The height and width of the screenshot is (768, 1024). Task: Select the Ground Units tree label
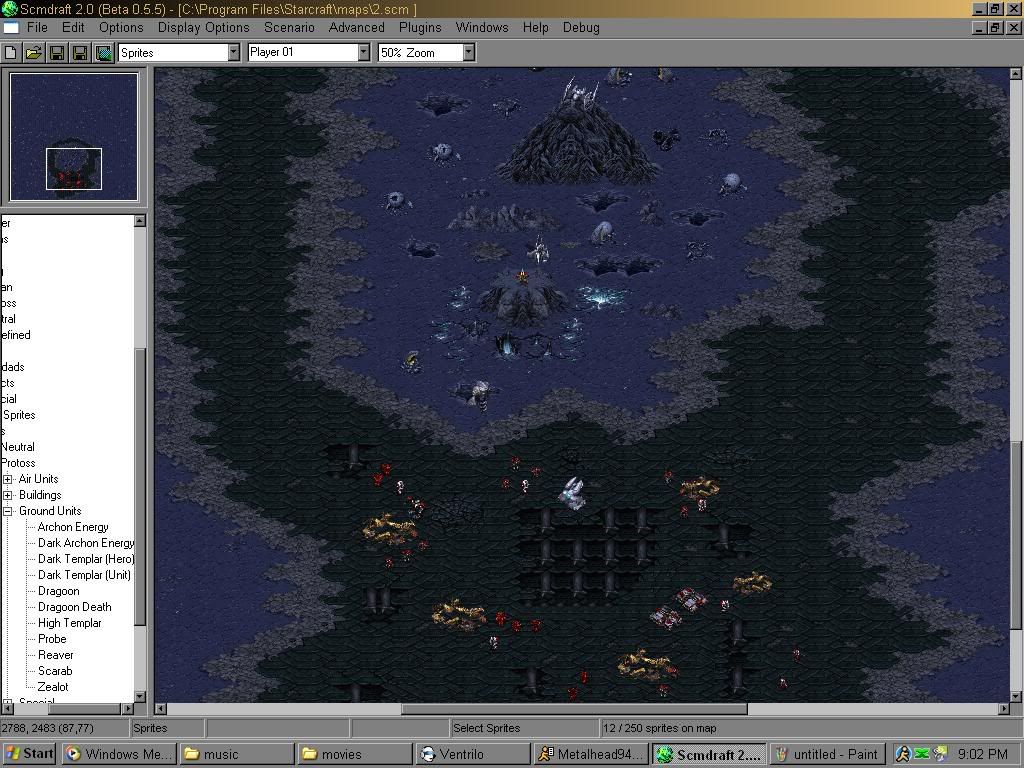pos(50,511)
